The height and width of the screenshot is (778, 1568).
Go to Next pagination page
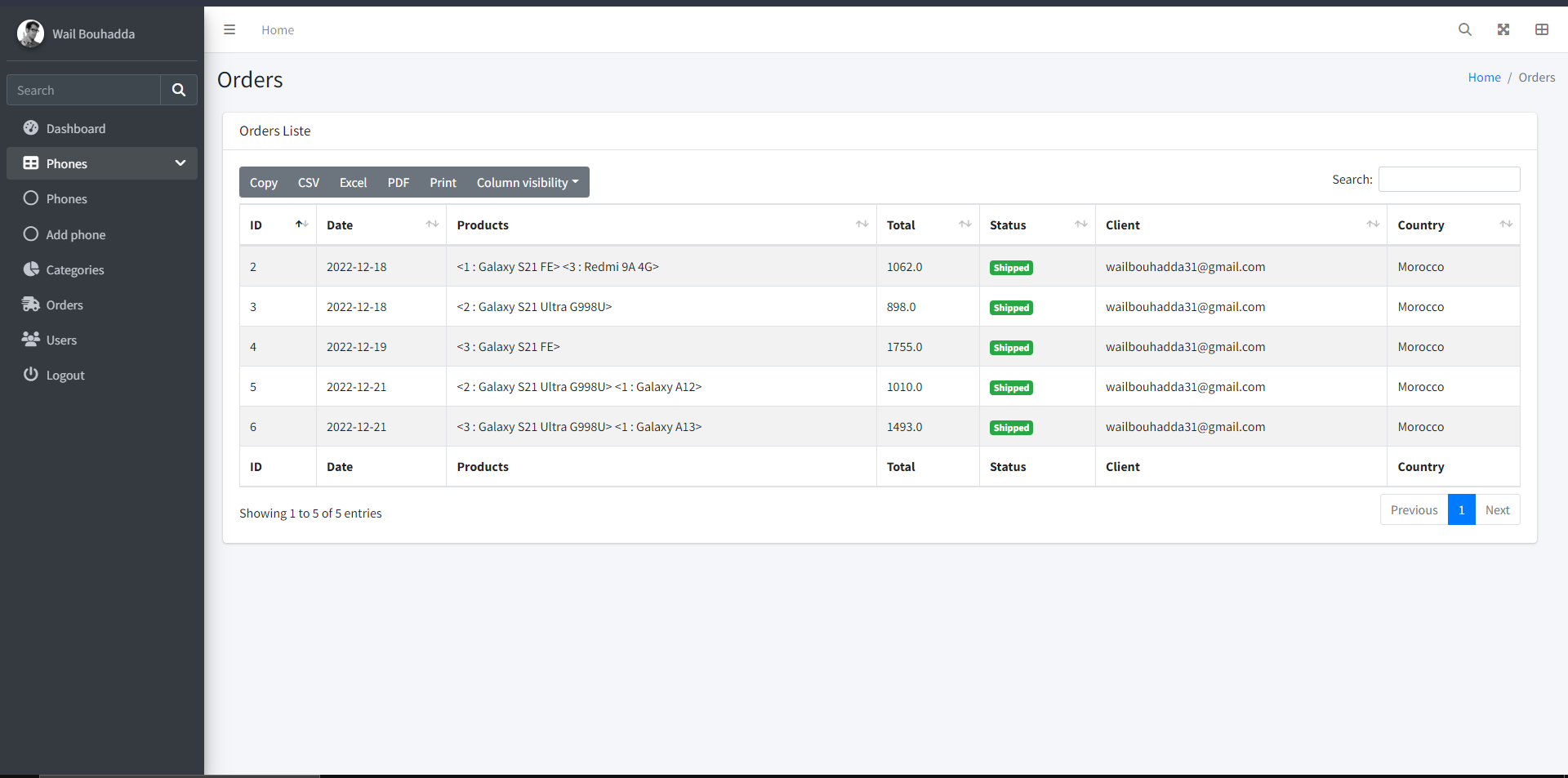click(x=1497, y=510)
